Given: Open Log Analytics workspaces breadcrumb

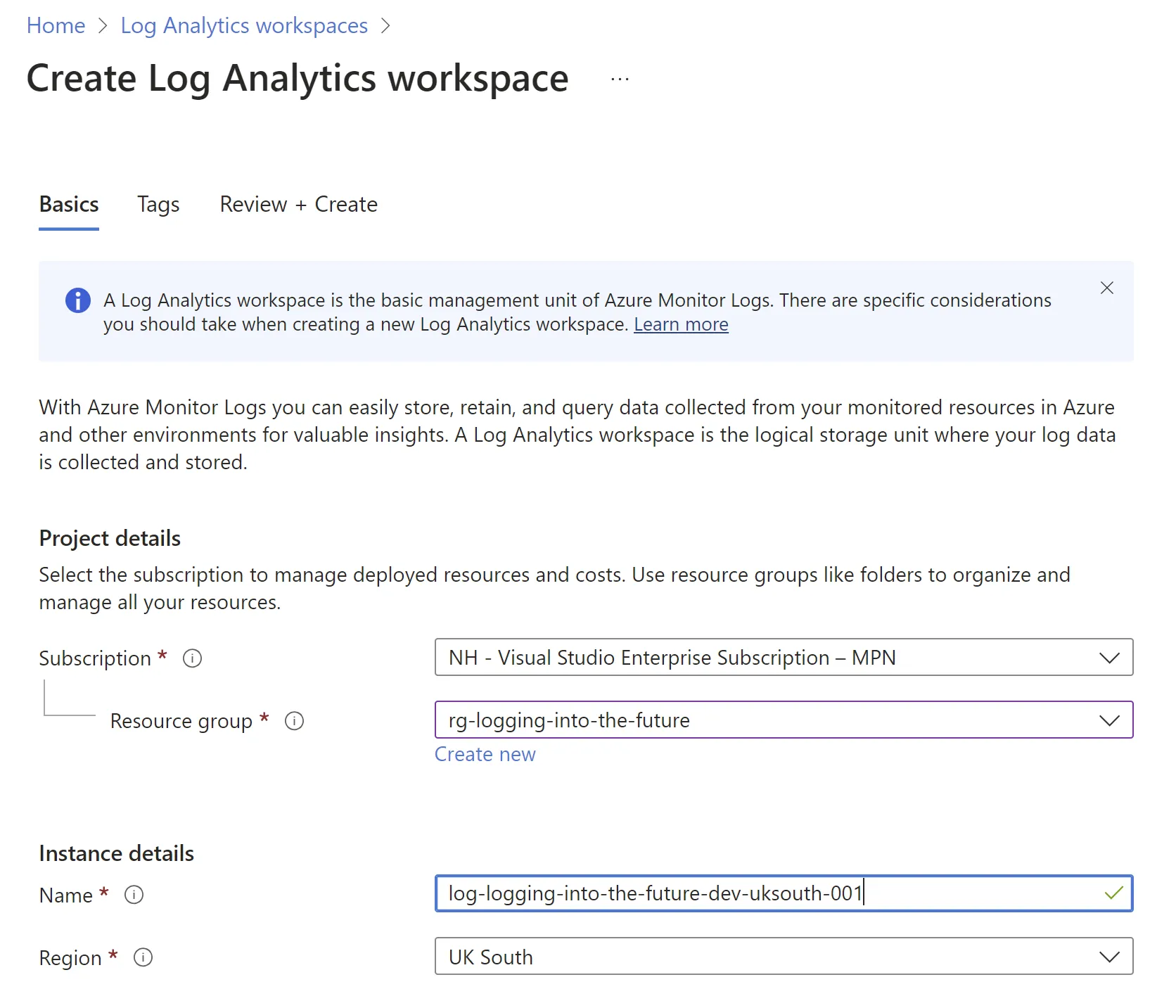Looking at the screenshot, I should [x=244, y=25].
